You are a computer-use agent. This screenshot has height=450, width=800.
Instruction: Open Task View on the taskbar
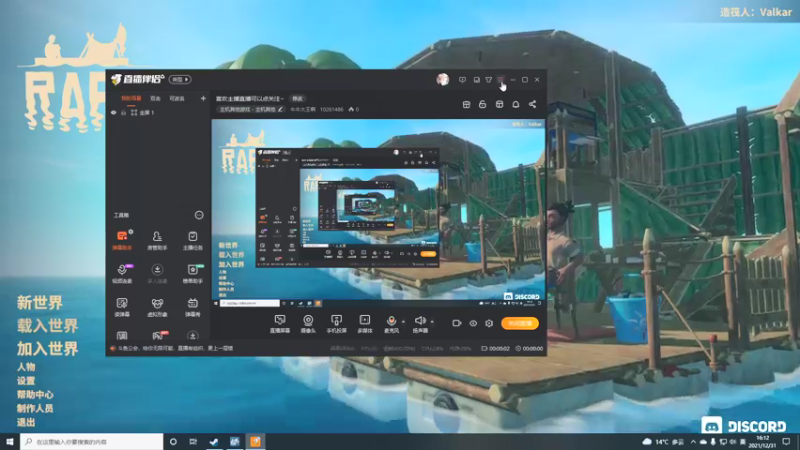[193, 441]
